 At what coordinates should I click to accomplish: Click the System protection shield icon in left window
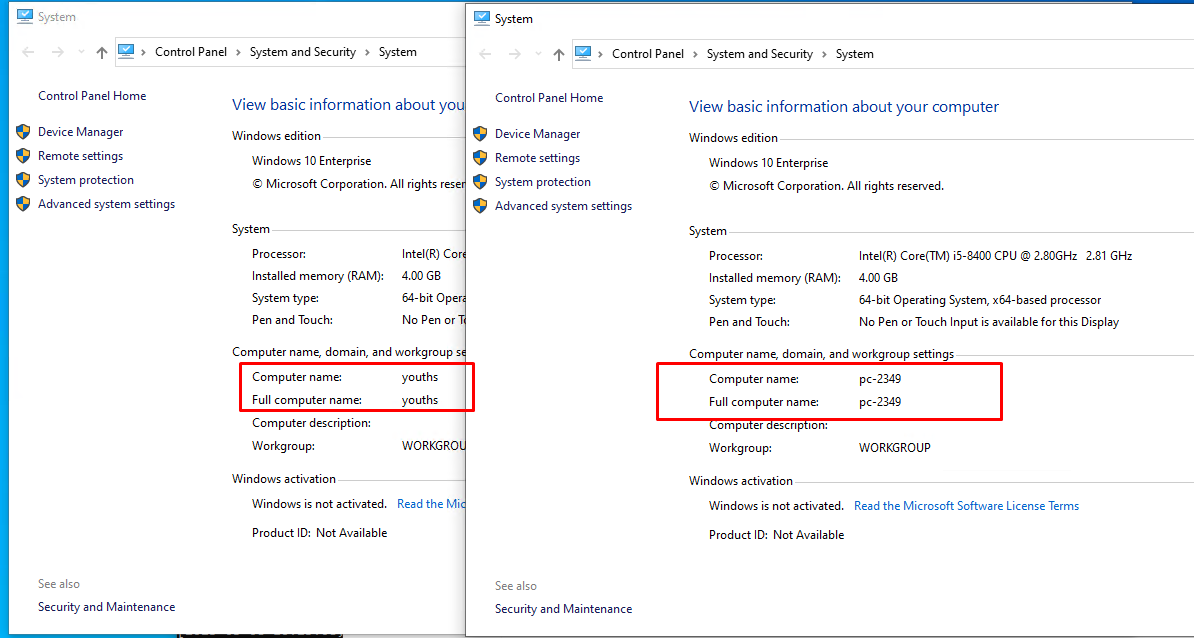[23, 180]
